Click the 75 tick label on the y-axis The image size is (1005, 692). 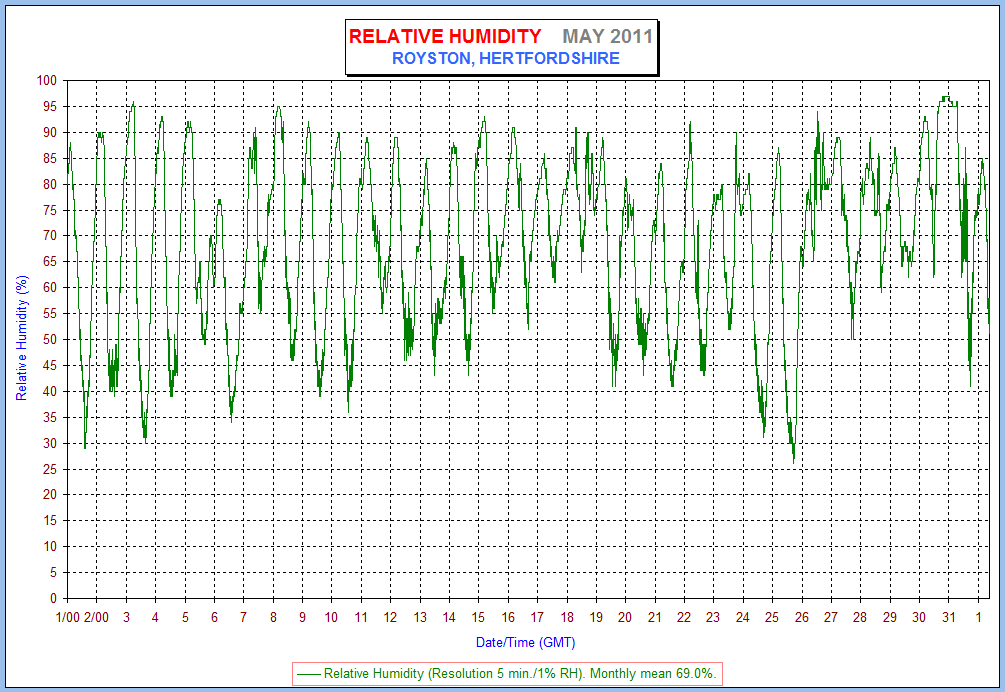click(49, 210)
